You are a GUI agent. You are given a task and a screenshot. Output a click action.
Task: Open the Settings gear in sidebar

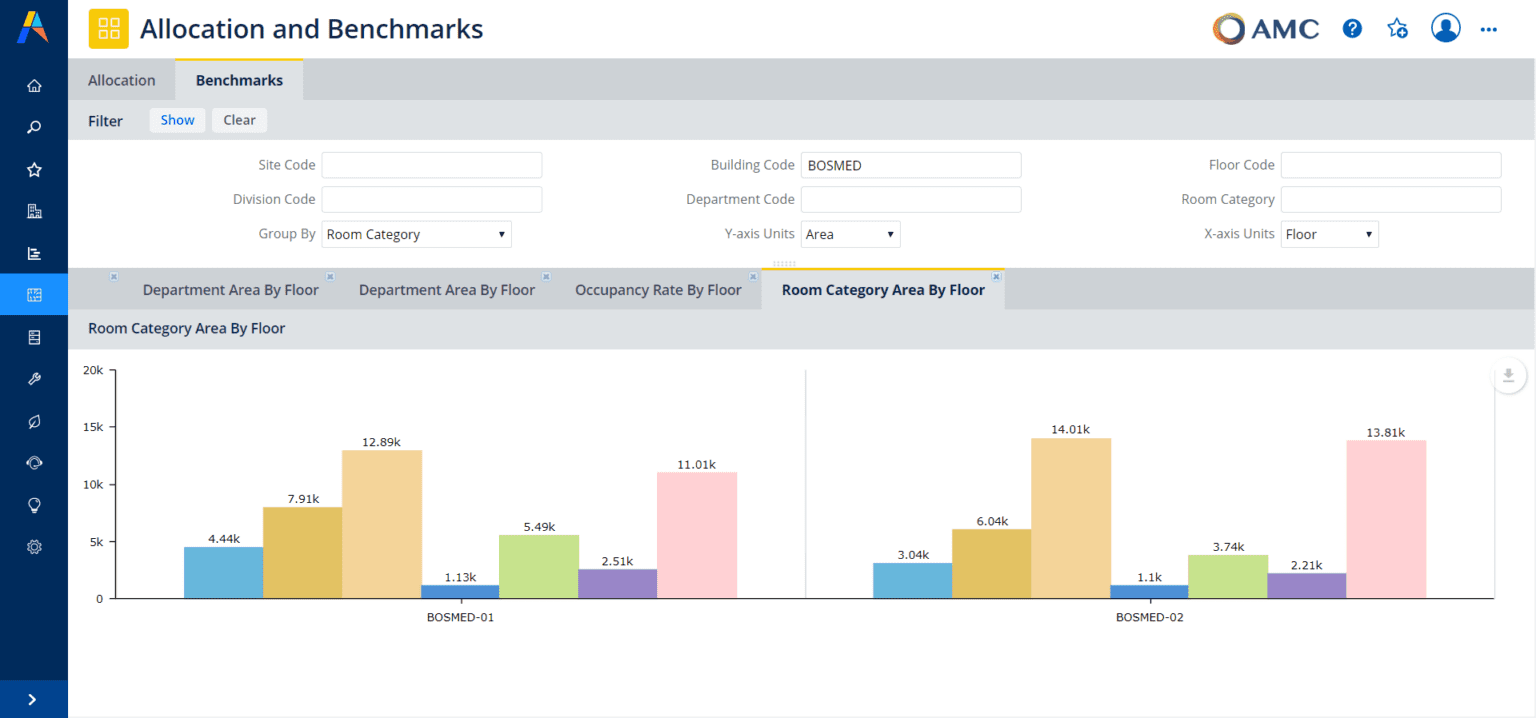click(33, 546)
